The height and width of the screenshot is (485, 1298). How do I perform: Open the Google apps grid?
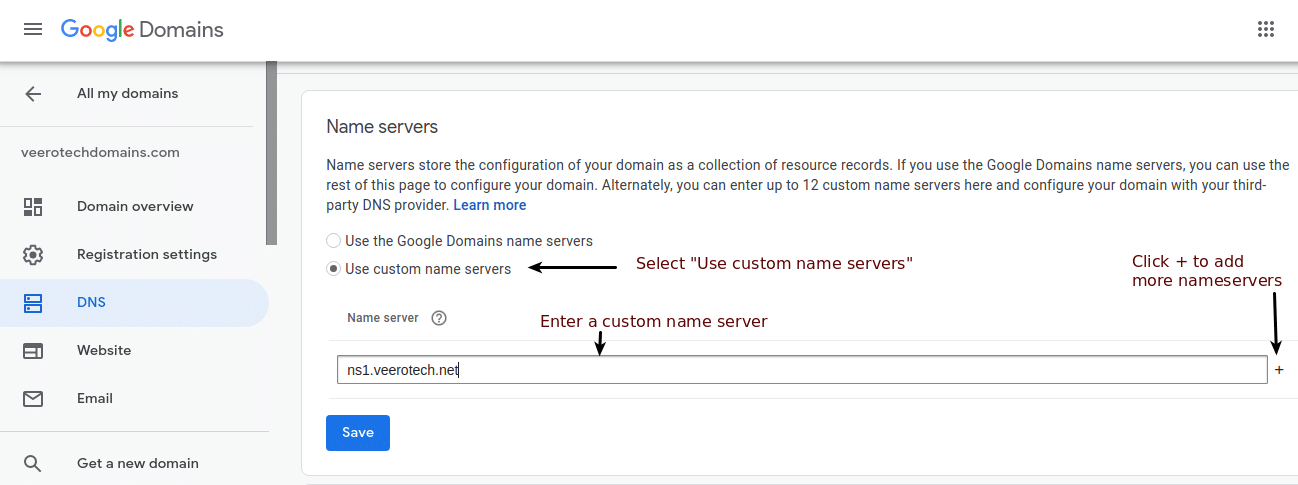pyautogui.click(x=1266, y=29)
